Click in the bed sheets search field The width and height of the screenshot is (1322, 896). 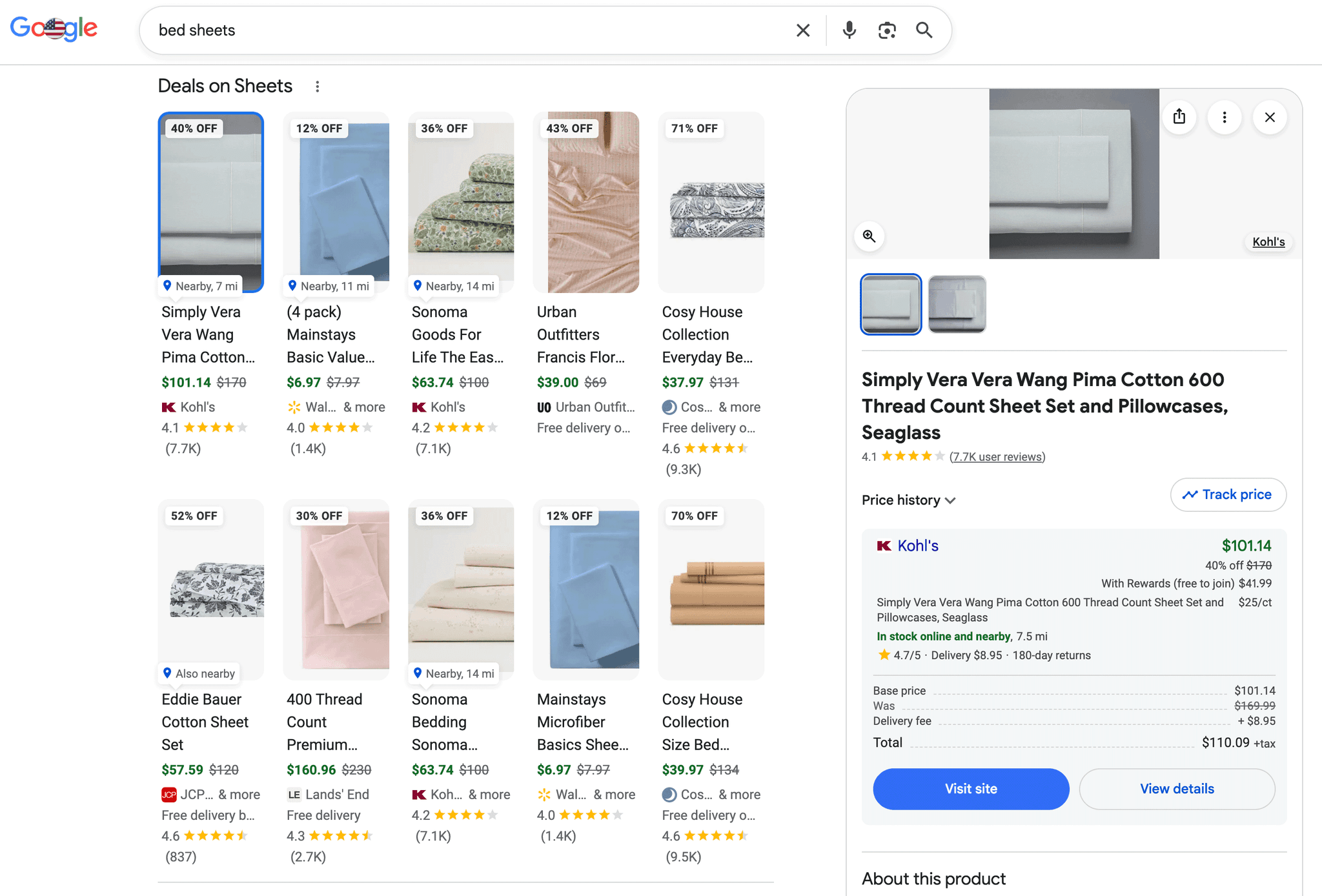click(x=471, y=30)
